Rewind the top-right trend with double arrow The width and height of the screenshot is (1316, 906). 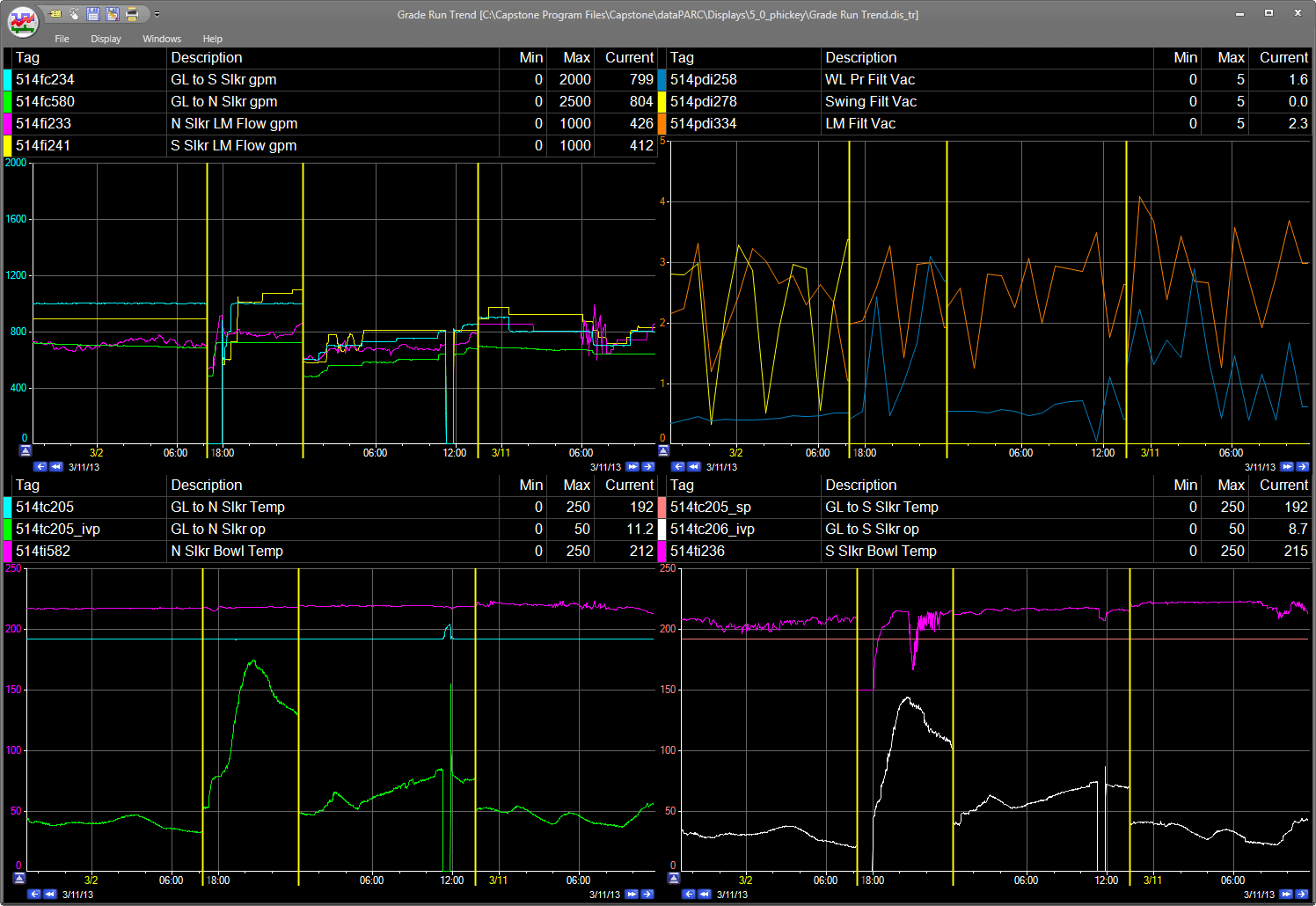tap(694, 467)
